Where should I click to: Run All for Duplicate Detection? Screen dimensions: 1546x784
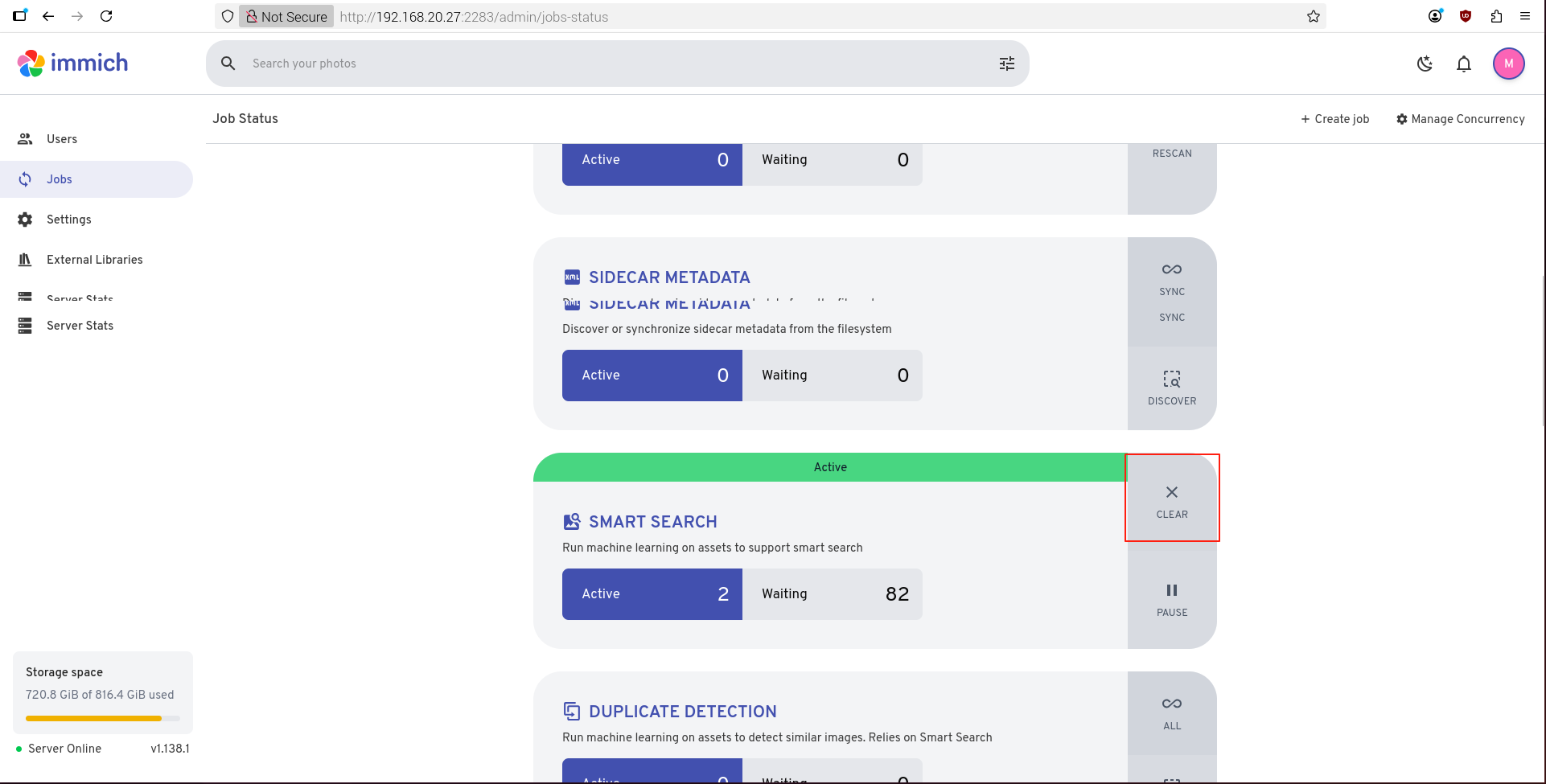(x=1171, y=712)
